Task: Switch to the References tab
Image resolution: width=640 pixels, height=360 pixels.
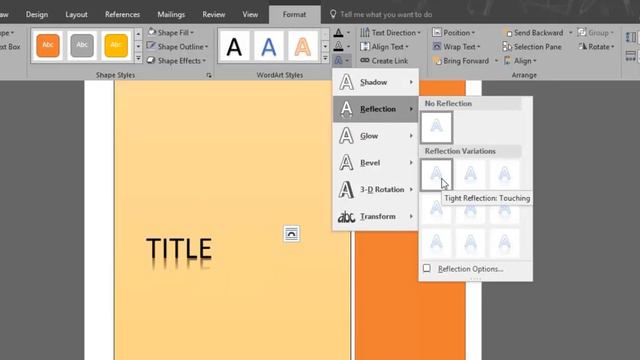Action: [122, 14]
